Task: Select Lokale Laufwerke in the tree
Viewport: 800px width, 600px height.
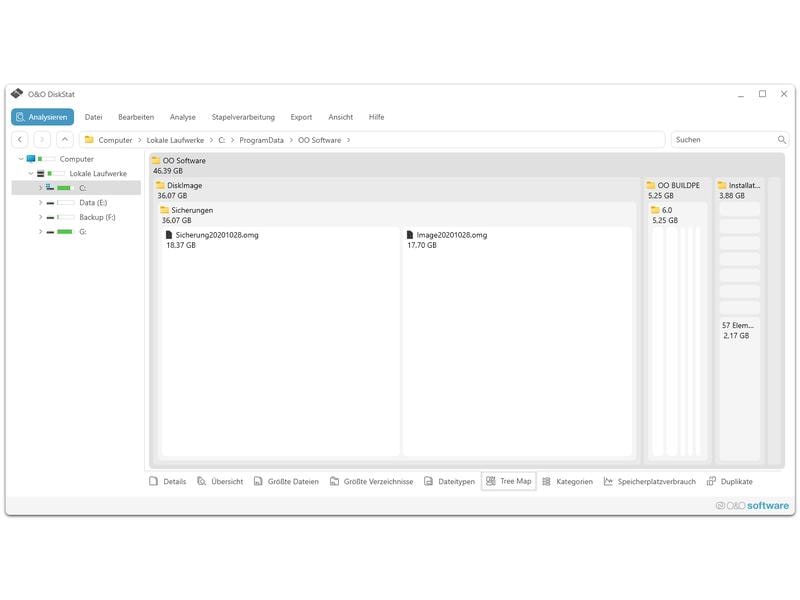Action: pyautogui.click(x=98, y=173)
